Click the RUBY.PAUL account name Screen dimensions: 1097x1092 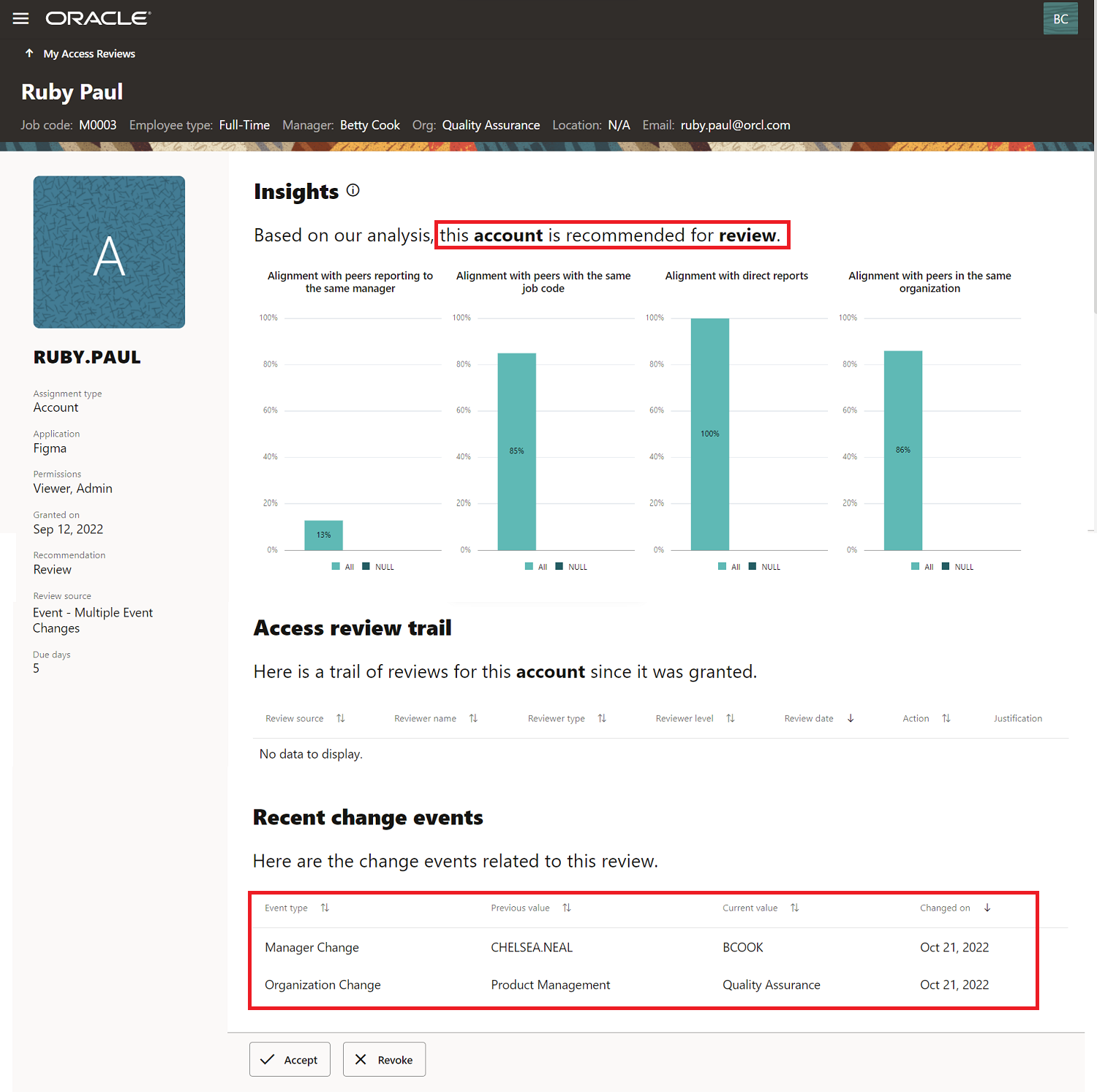tap(87, 357)
